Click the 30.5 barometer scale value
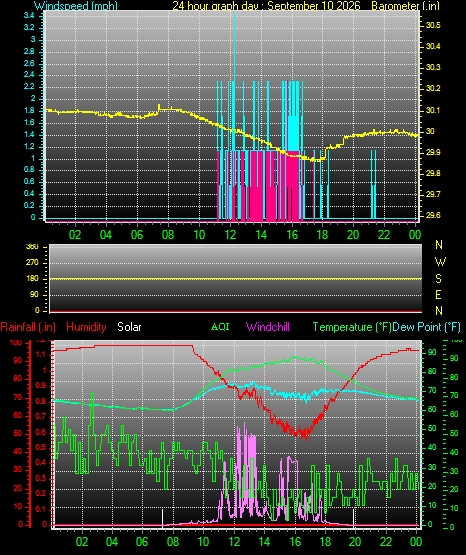This screenshot has height=555, width=466. click(433, 25)
